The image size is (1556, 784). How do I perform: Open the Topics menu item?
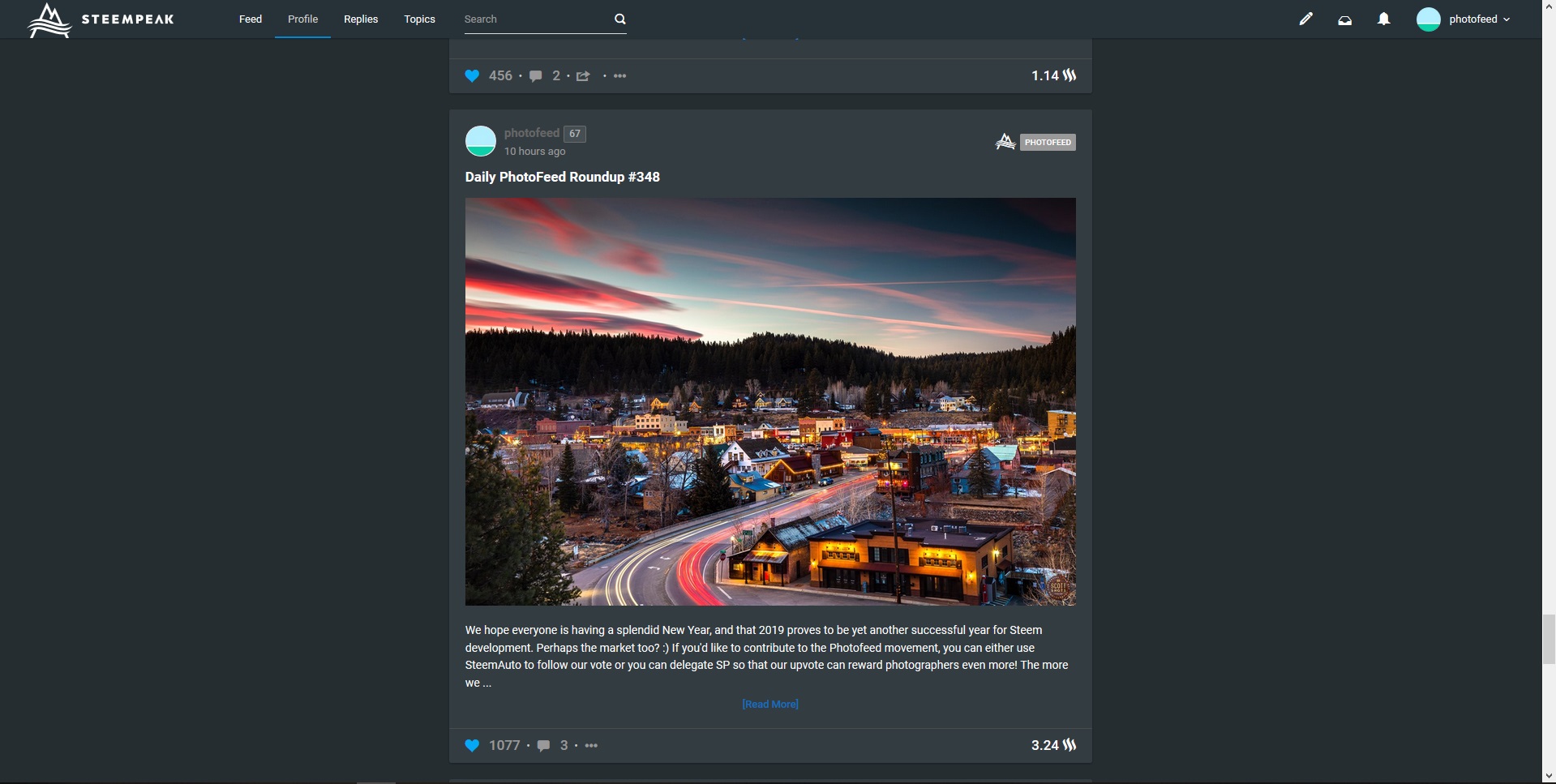[x=419, y=19]
